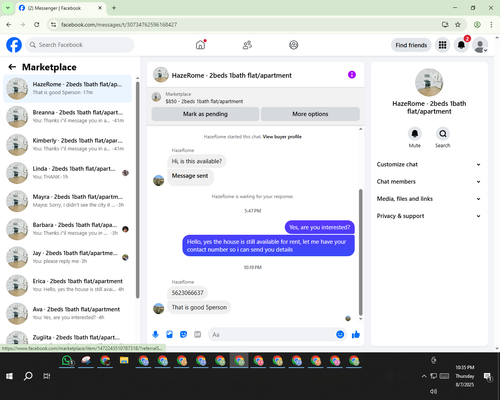Click More options button

pos(310,114)
